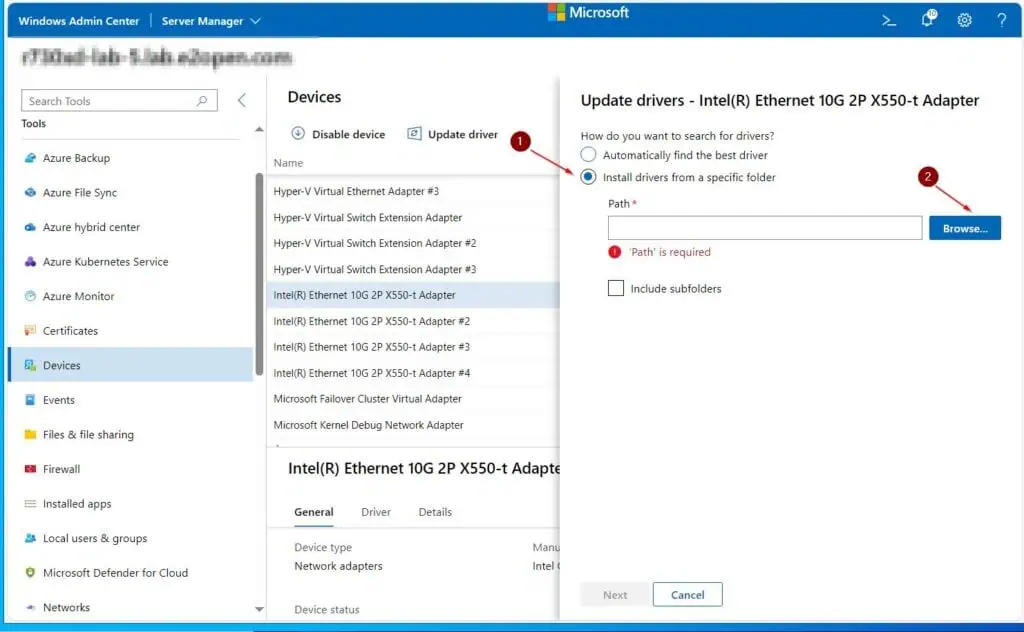This screenshot has width=1024, height=632.
Task: Click the disabled Next button
Action: point(615,594)
